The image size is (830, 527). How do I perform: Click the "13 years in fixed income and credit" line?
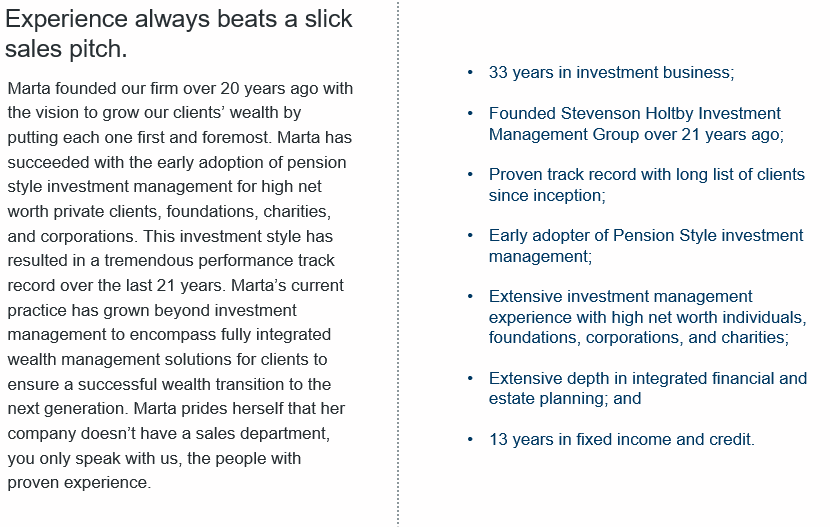click(x=621, y=439)
